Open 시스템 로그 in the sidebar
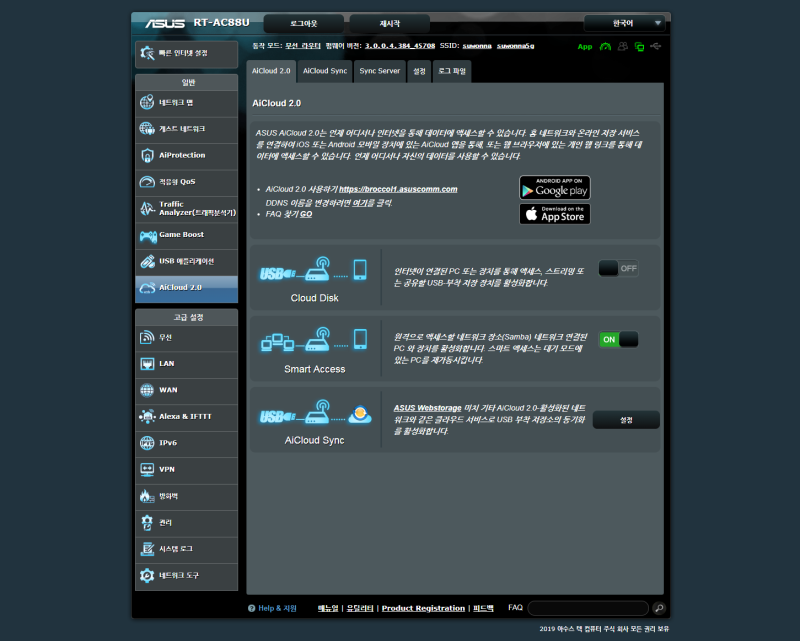Screen dimensions: 800x641 tap(186, 549)
